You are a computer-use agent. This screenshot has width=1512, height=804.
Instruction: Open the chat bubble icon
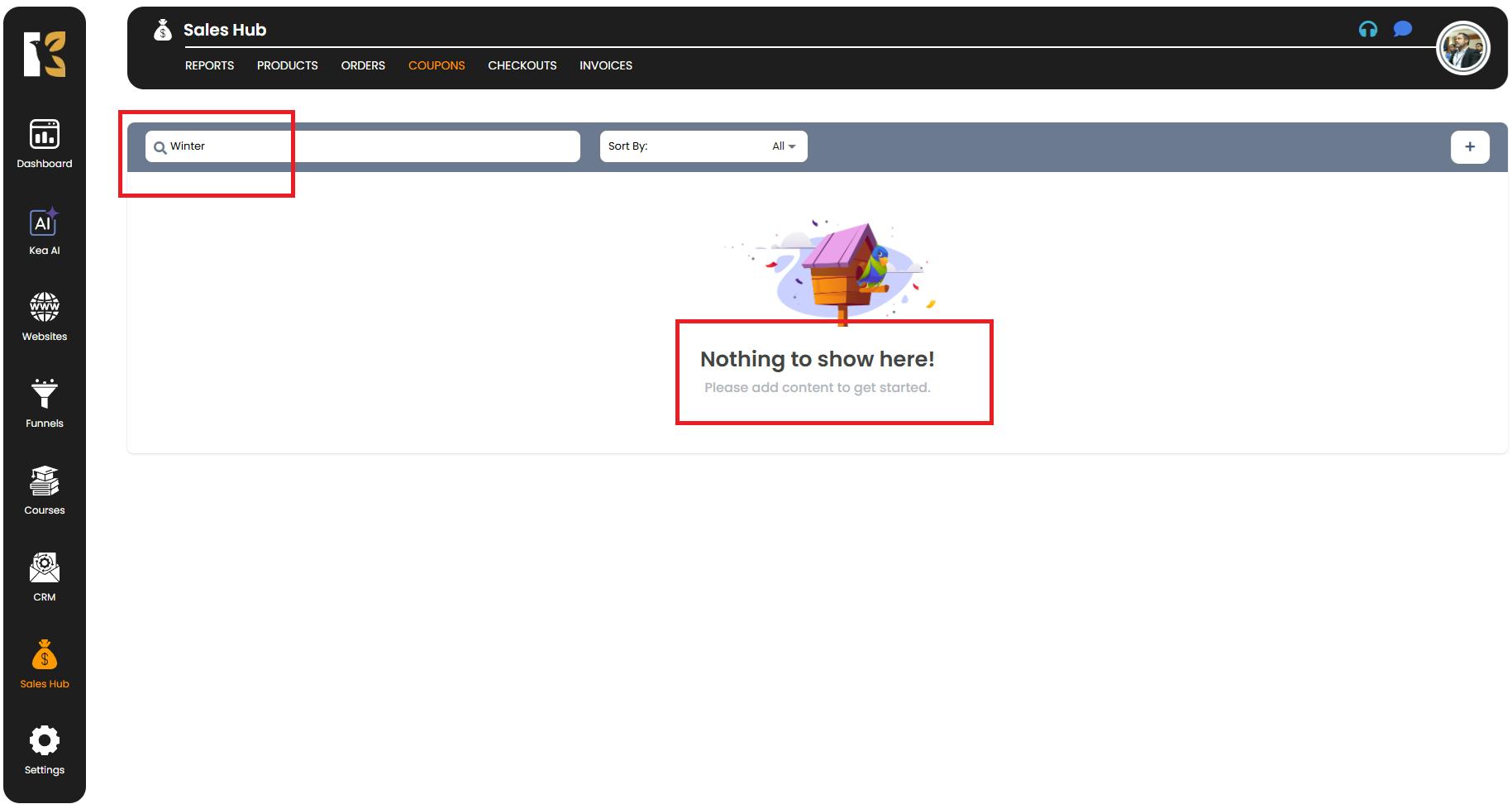[1402, 30]
